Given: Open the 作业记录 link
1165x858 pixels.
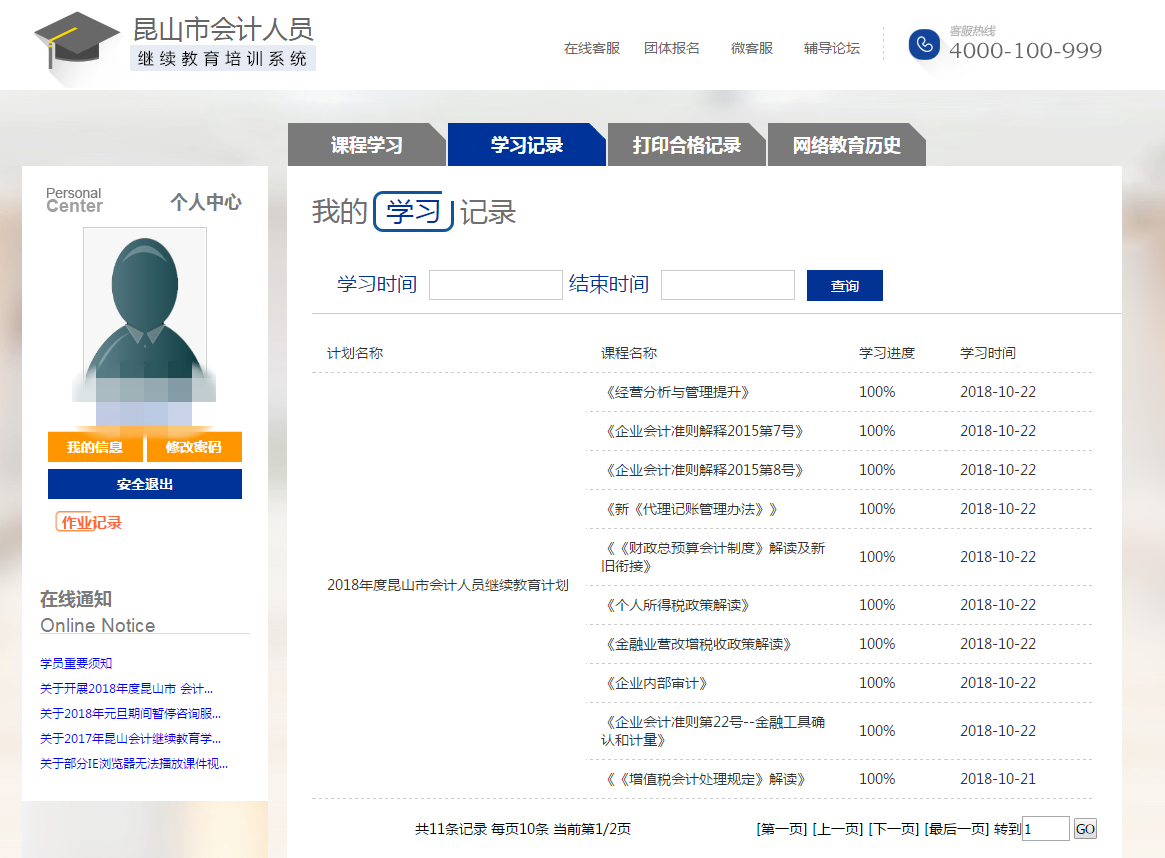Looking at the screenshot, I should click(x=90, y=522).
